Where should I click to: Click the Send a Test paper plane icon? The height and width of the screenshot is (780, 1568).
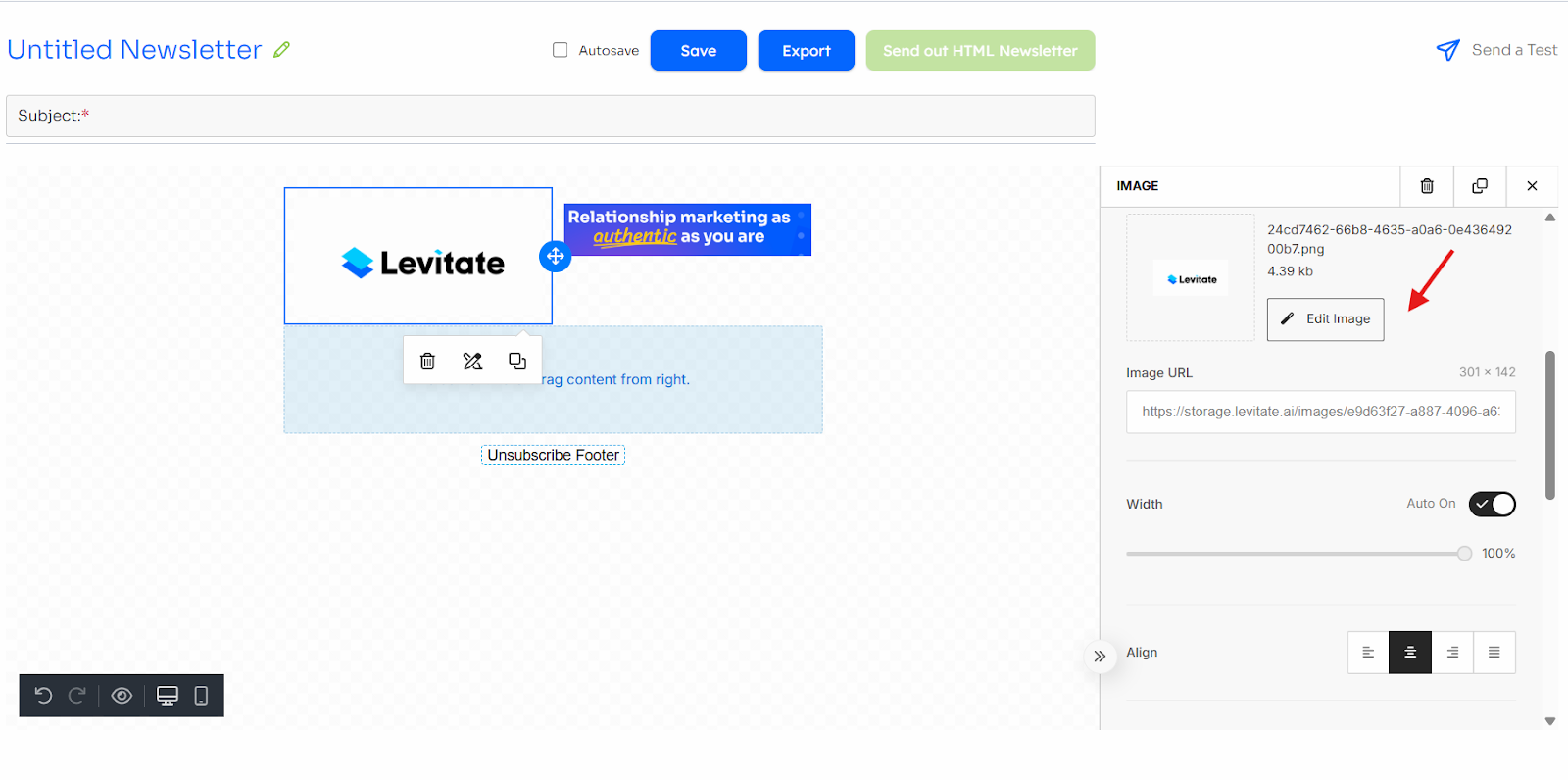1447,50
